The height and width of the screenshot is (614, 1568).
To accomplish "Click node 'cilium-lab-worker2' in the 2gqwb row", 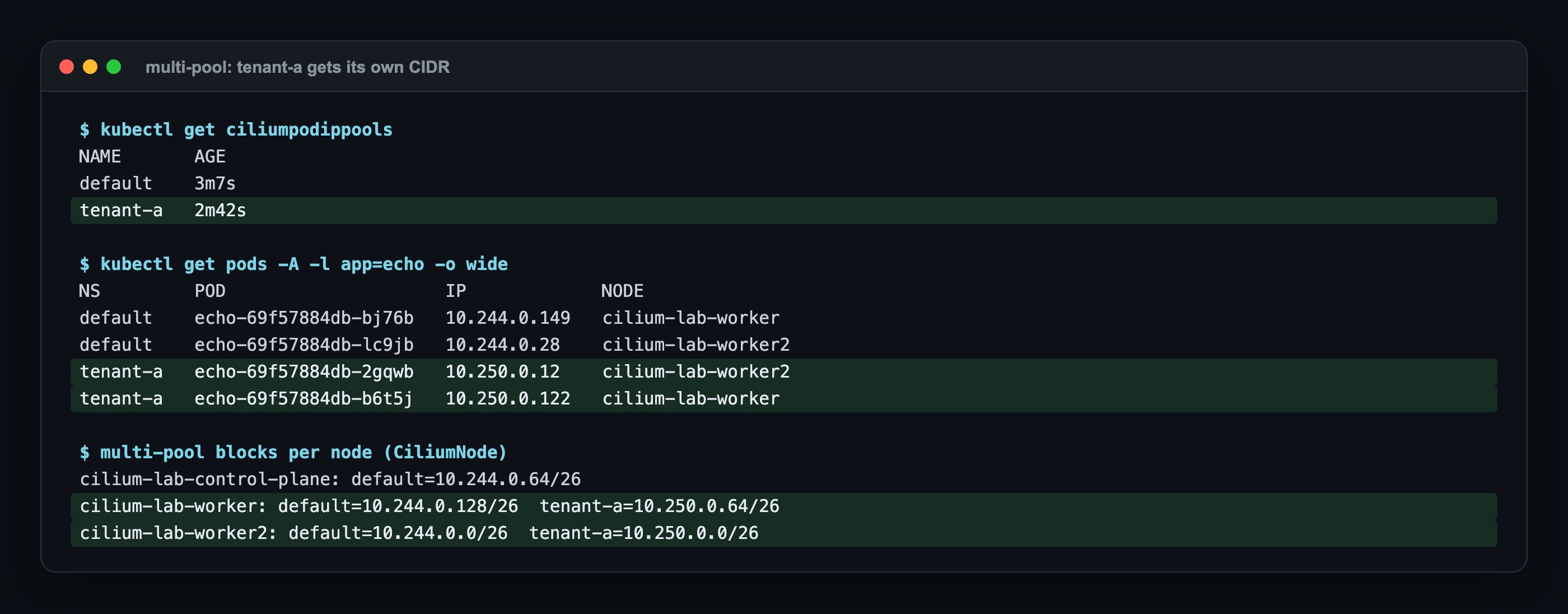I will click(696, 371).
